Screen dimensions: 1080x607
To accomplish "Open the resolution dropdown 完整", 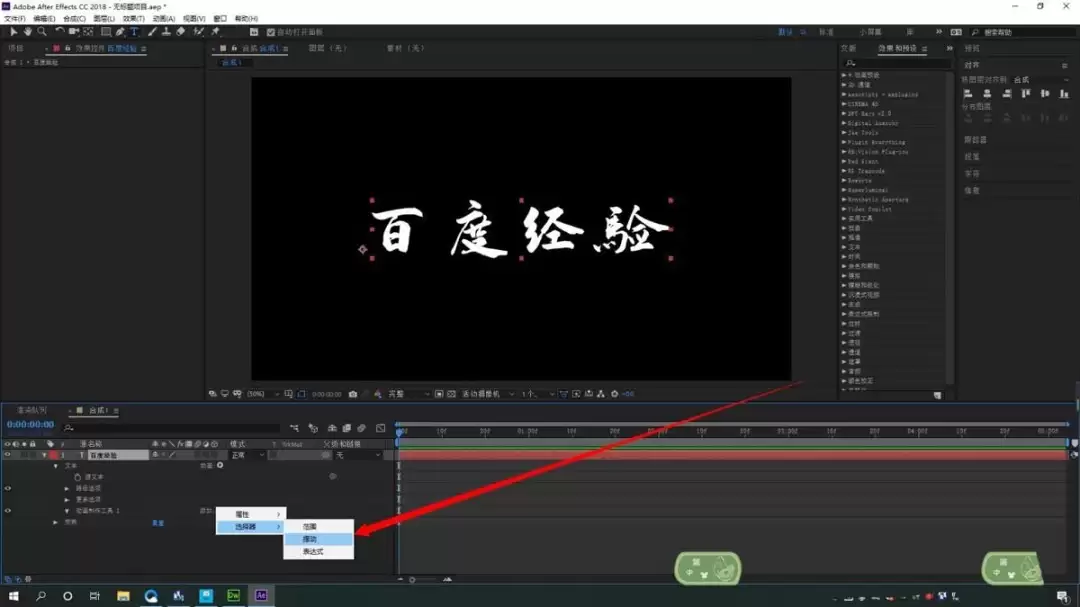I will click(408, 394).
